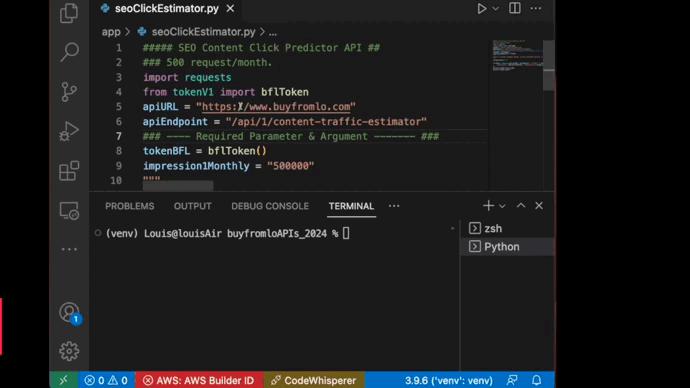Click the '/api/1/content-traffic-estimator' string

tap(326, 121)
